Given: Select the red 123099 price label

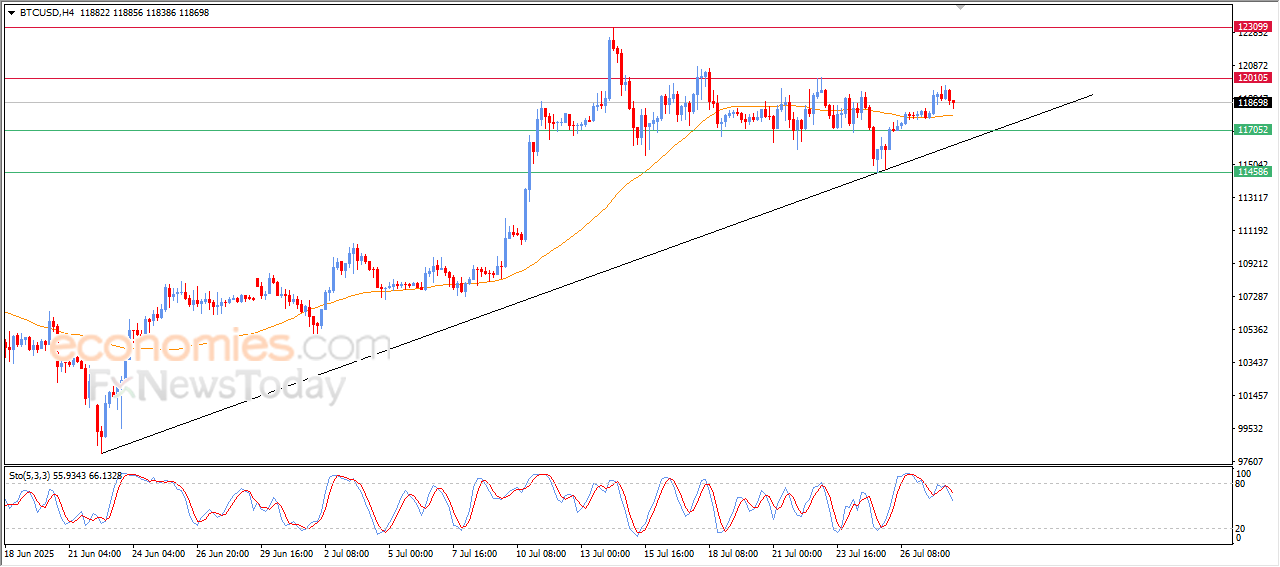Looking at the screenshot, I should coord(1253,27).
